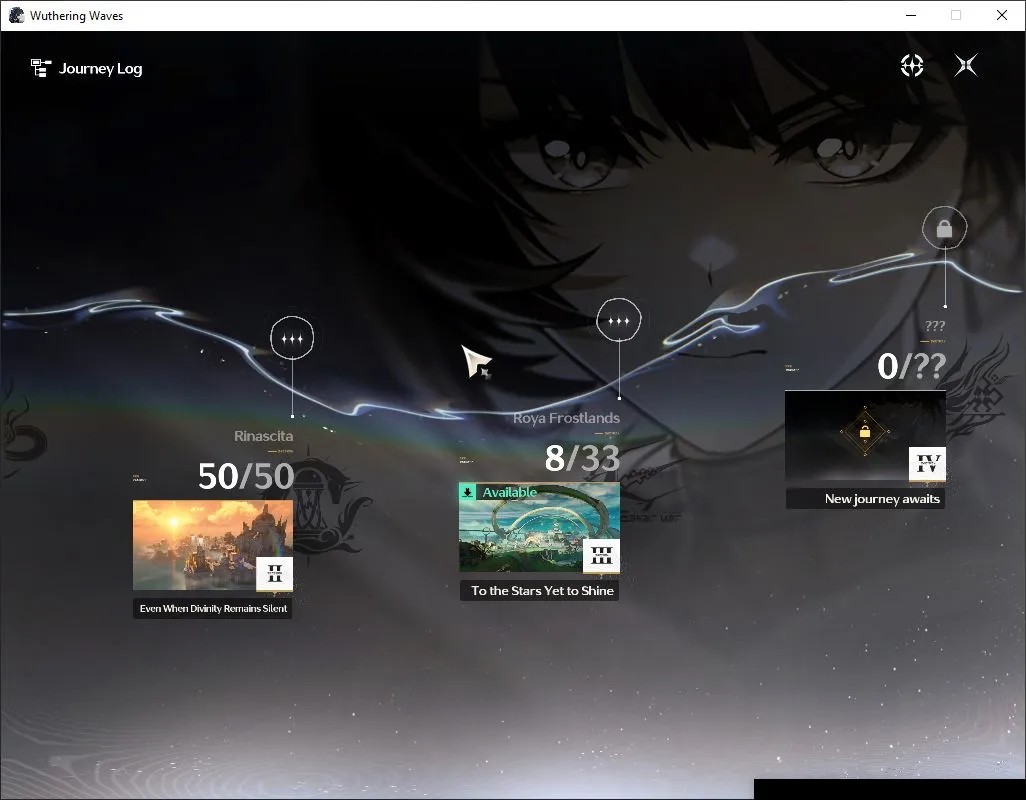
Task: Open the Journey Log tree icon
Action: point(41,68)
